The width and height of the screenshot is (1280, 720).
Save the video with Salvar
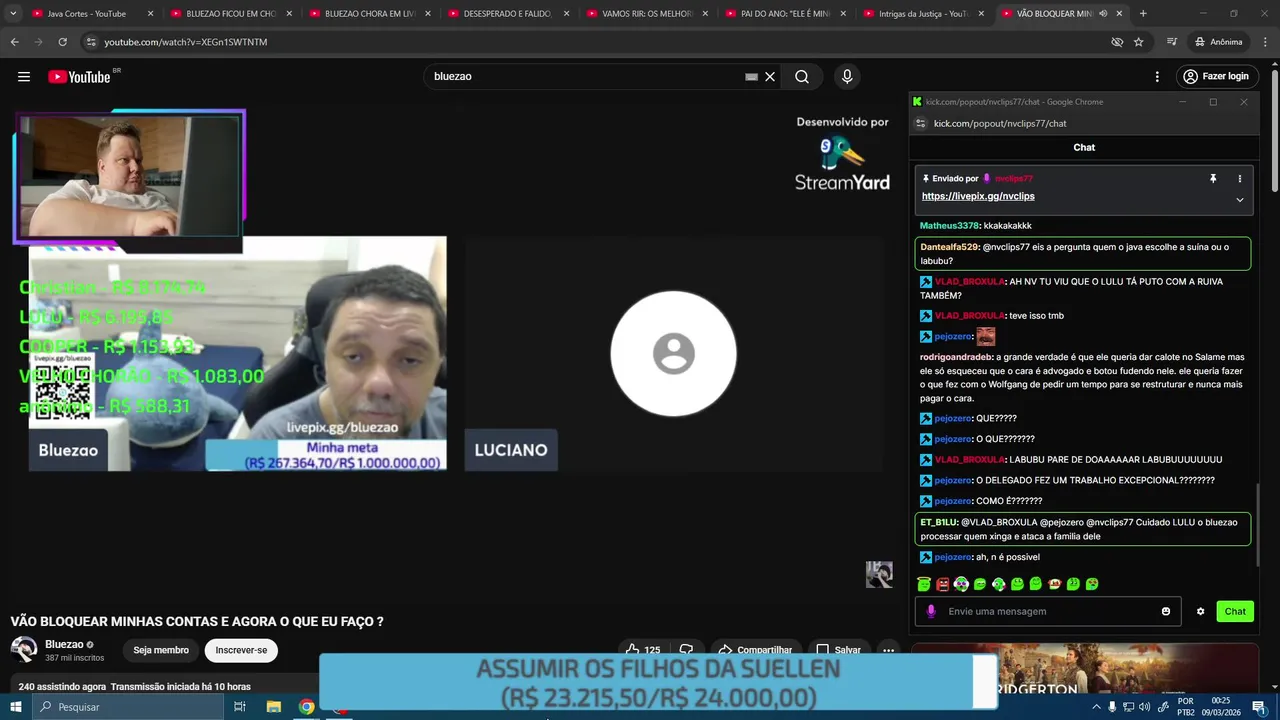click(838, 650)
